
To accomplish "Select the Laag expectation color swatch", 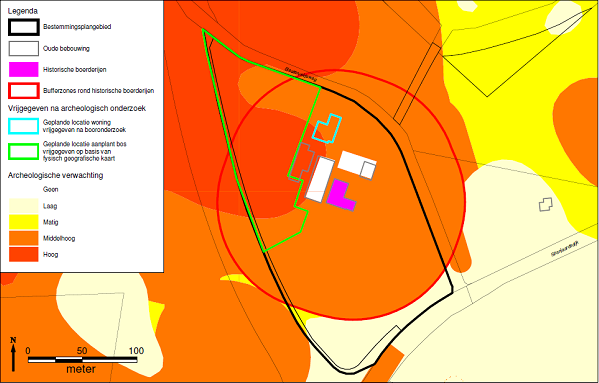I will coord(24,205).
